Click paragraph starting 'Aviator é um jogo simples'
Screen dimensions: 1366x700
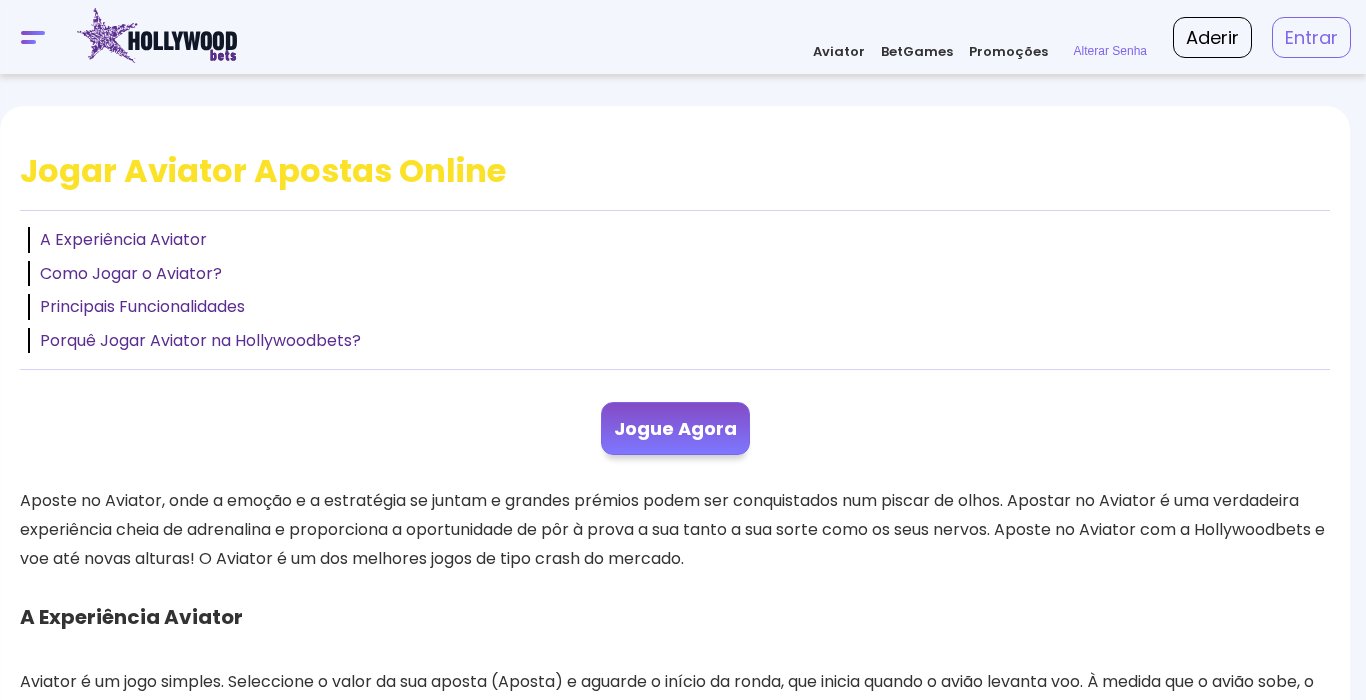point(667,682)
